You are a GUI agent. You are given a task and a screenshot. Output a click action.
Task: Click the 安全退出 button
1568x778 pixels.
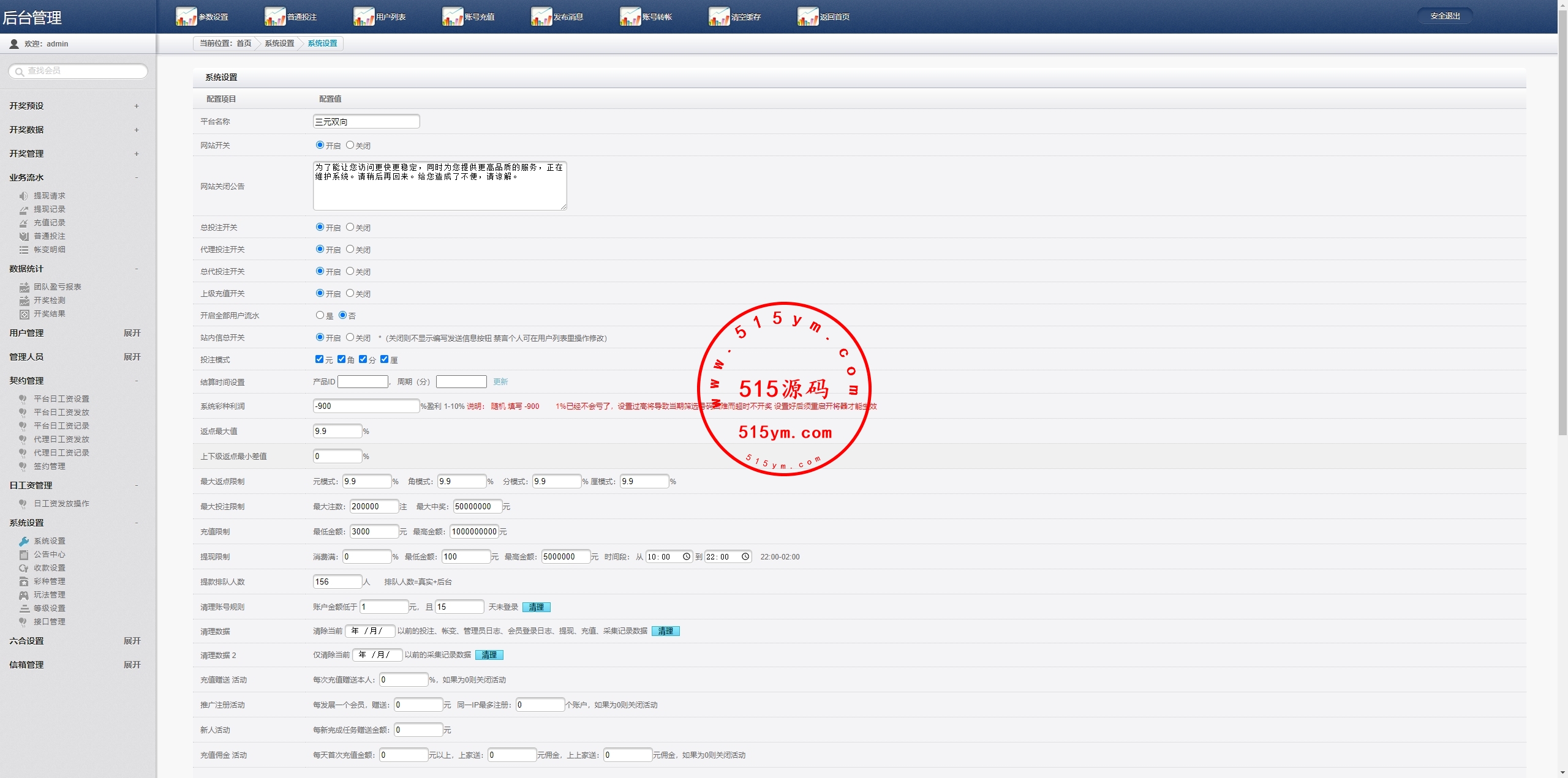pos(1445,16)
